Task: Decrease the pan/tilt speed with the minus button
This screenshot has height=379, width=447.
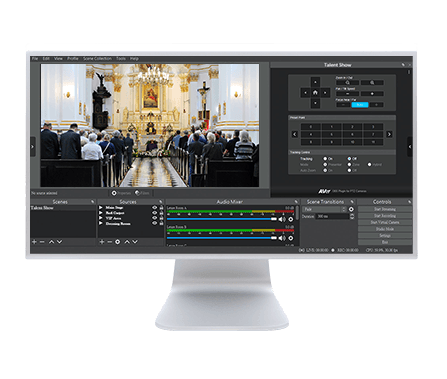Action: pyautogui.click(x=347, y=94)
